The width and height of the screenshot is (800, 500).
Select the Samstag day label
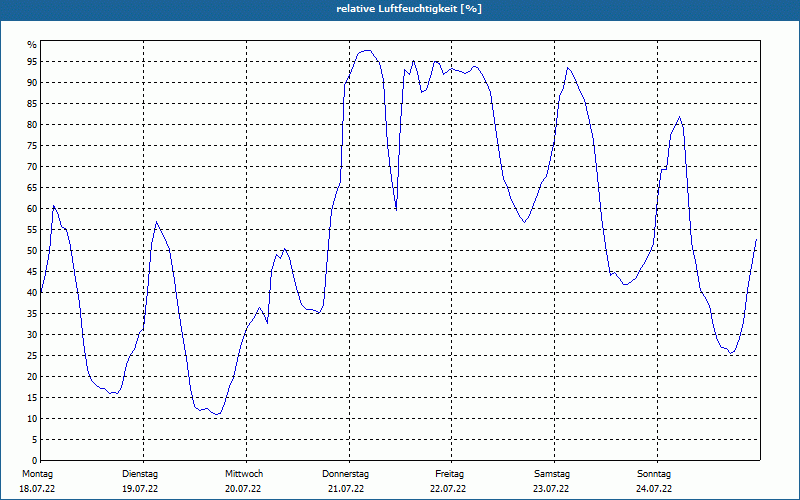552,474
